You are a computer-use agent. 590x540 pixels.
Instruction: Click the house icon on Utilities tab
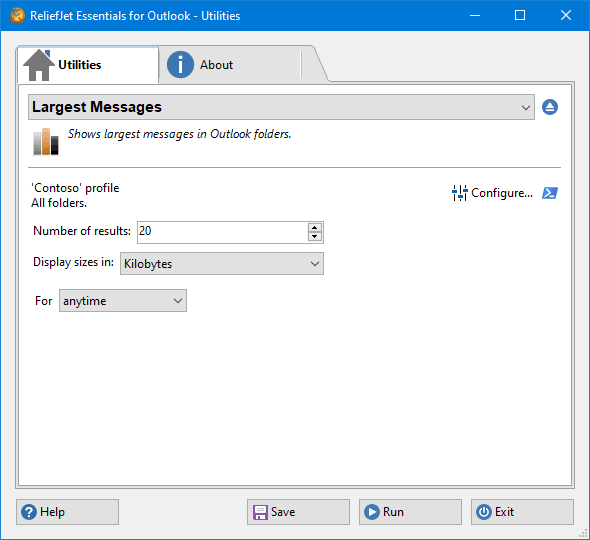point(38,65)
